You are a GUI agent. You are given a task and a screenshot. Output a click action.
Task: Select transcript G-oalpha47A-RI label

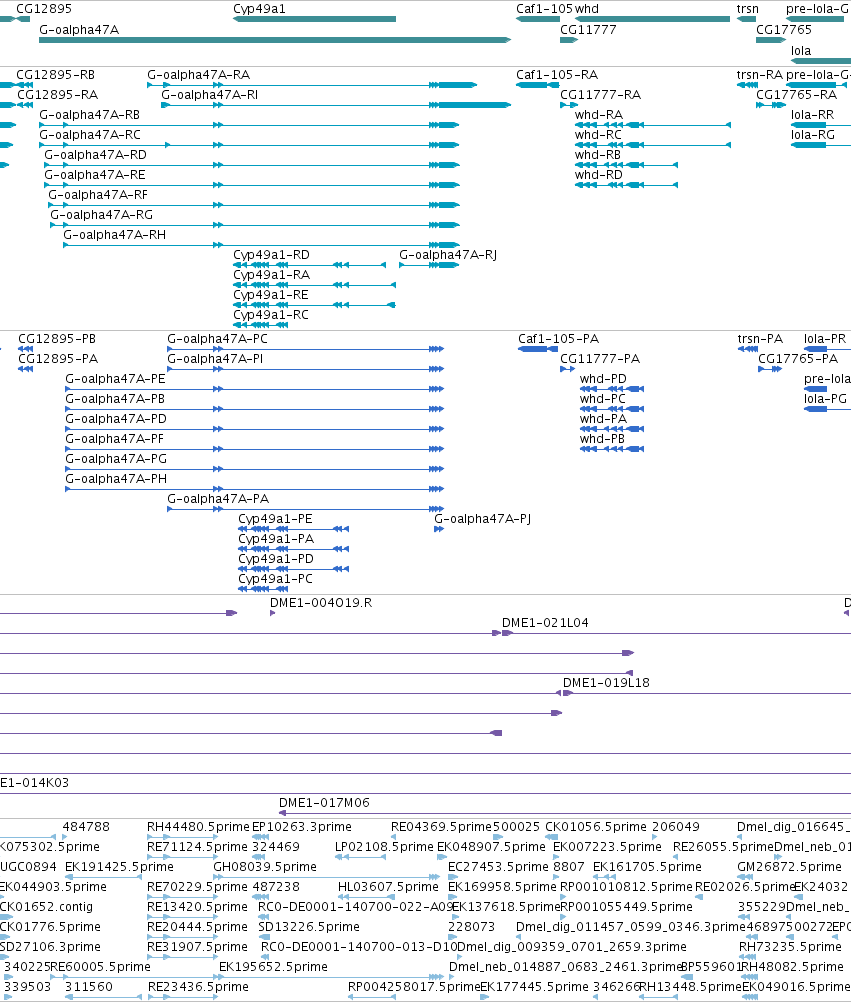click(210, 95)
